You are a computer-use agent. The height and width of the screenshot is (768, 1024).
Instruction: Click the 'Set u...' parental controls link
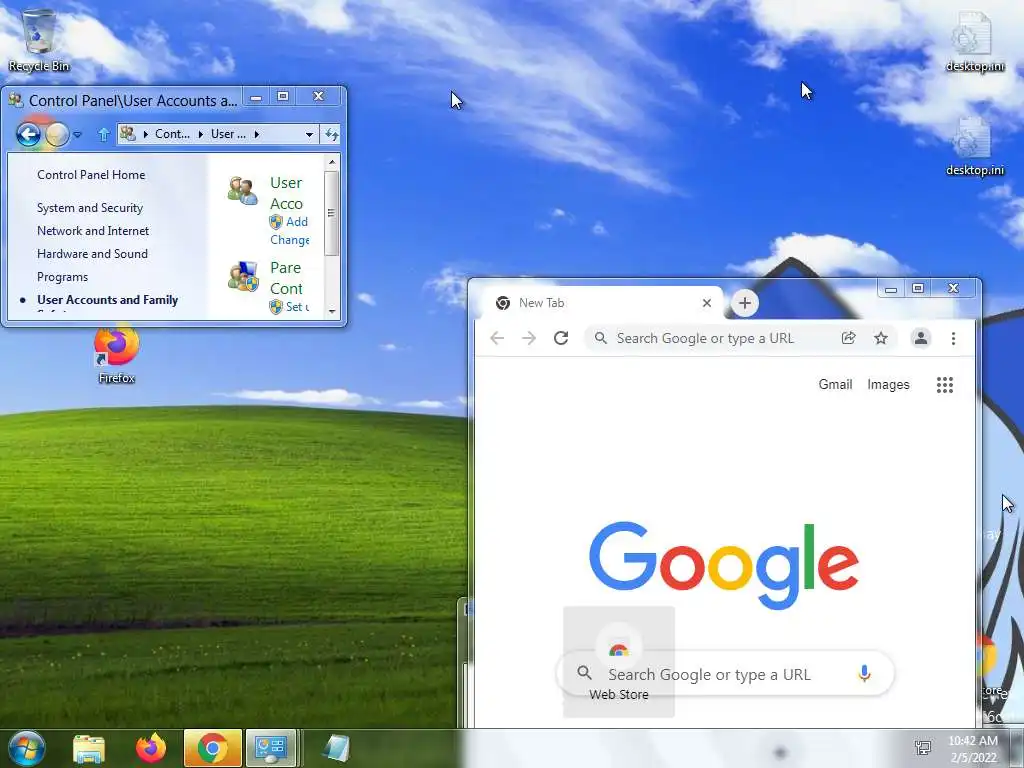pos(297,306)
